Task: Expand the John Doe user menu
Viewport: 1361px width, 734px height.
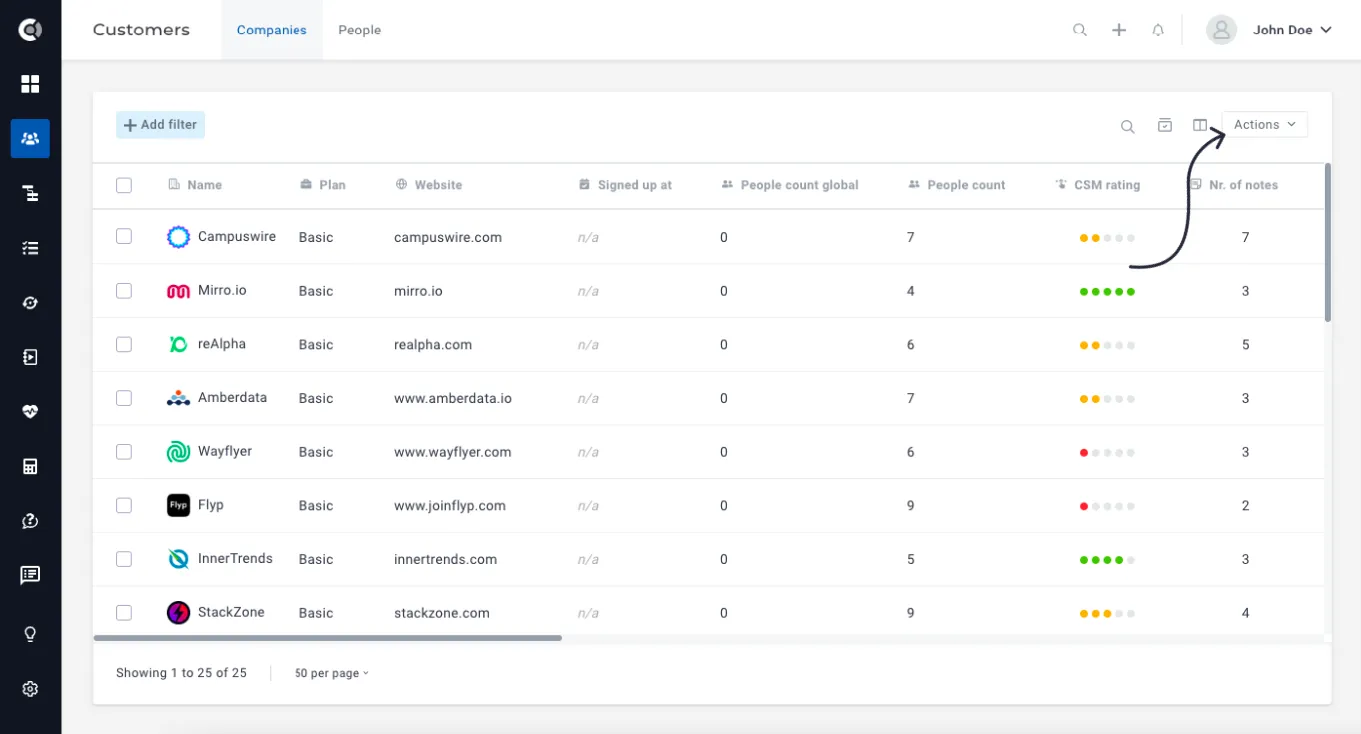Action: click(1292, 30)
